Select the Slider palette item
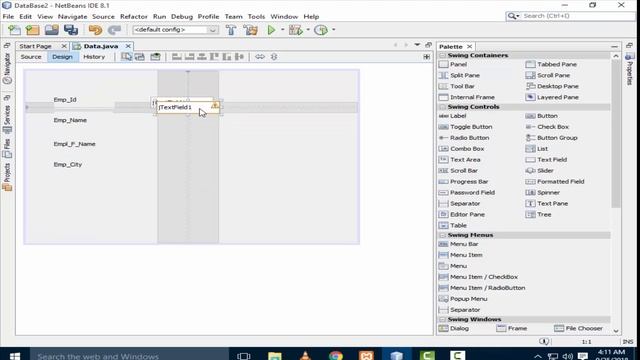 540,171
